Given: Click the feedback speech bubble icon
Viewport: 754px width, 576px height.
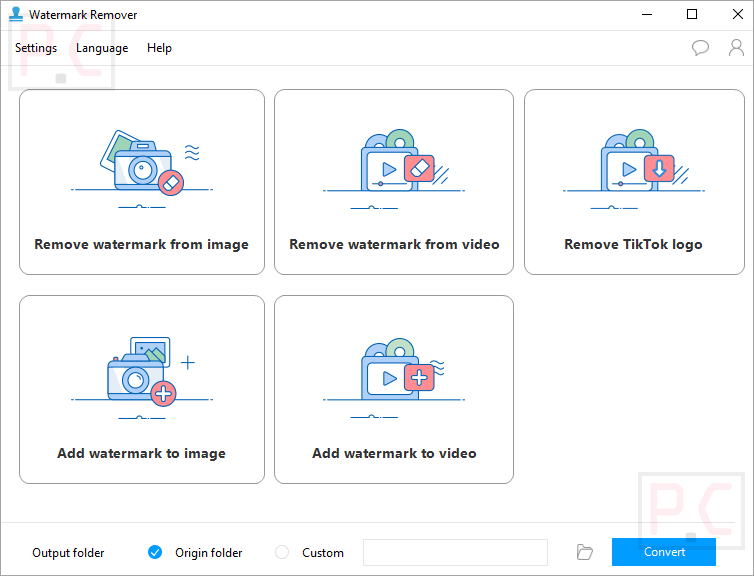Looking at the screenshot, I should click(x=700, y=48).
